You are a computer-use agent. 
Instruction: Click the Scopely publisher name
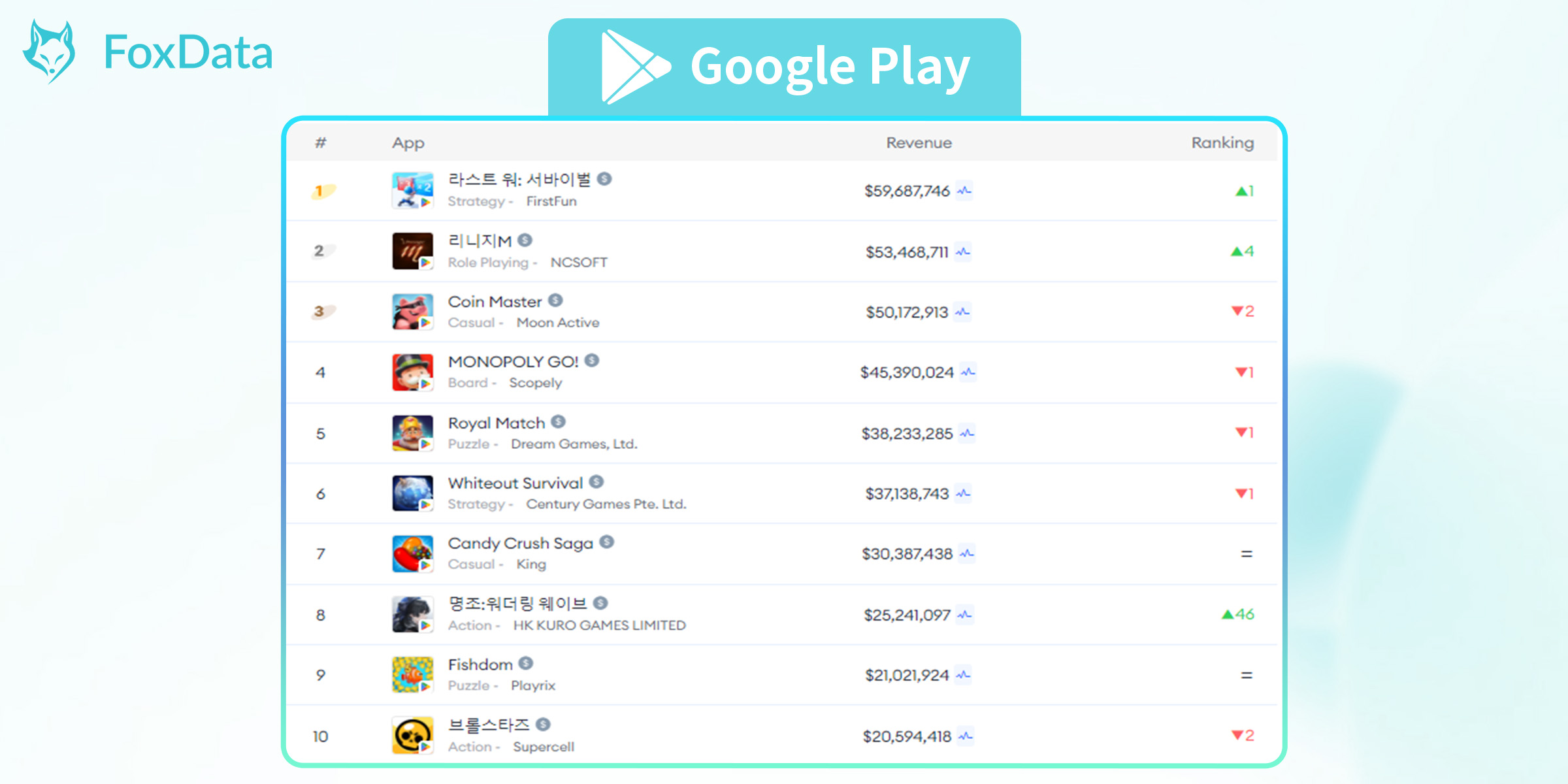pyautogui.click(x=535, y=383)
